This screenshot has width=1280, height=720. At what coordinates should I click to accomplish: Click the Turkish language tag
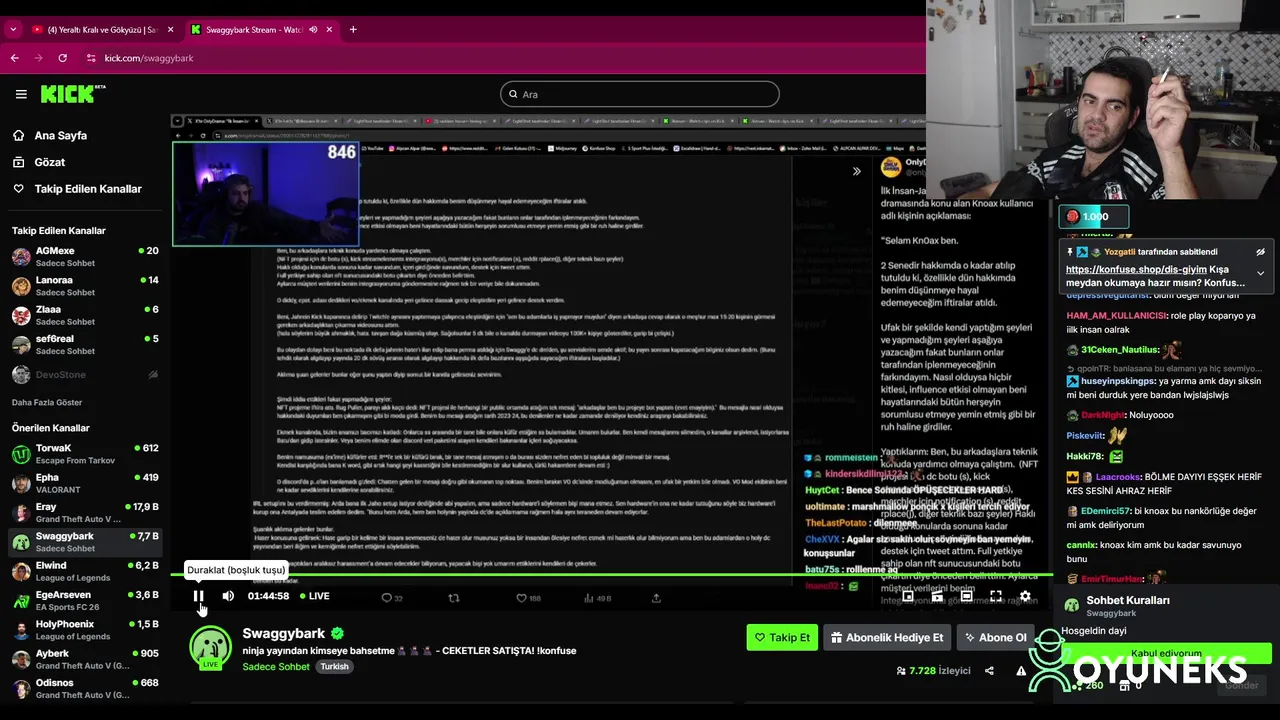334,667
